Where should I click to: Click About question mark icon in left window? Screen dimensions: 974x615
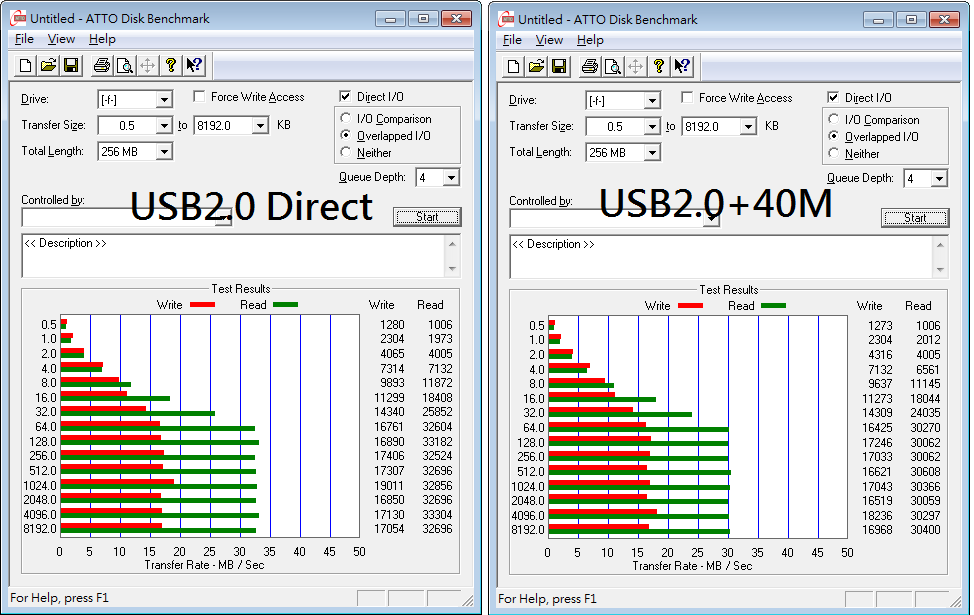pyautogui.click(x=171, y=65)
